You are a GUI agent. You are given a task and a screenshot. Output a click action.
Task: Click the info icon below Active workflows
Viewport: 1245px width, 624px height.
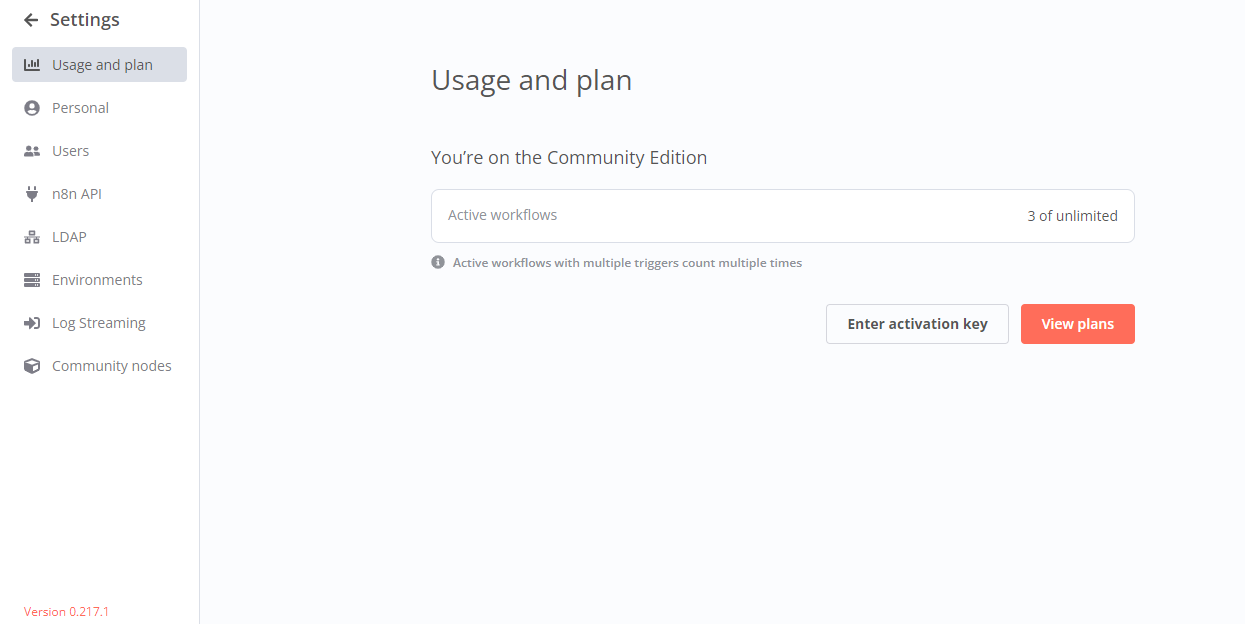(438, 263)
